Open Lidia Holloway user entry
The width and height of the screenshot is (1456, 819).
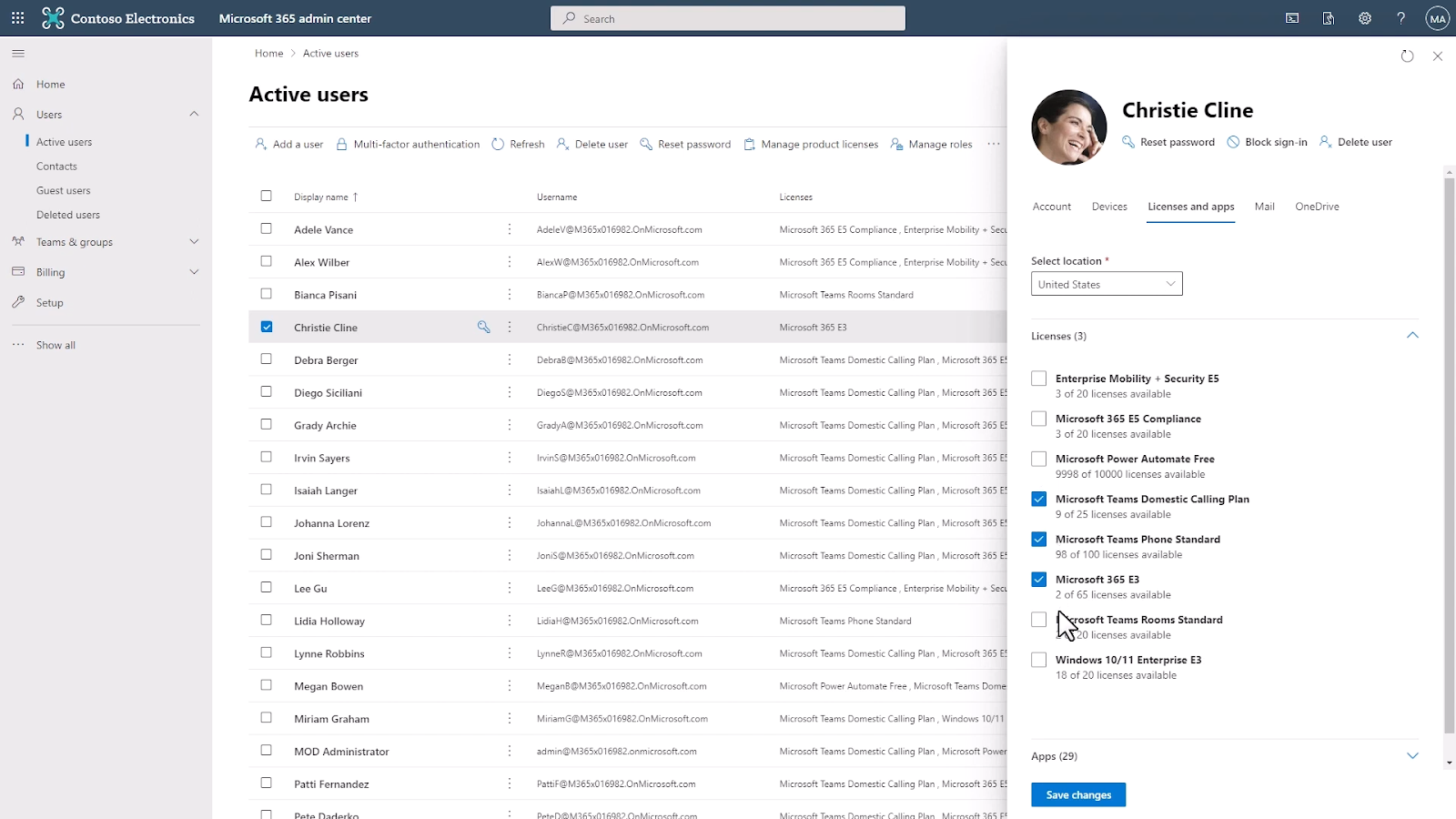pyautogui.click(x=329, y=621)
